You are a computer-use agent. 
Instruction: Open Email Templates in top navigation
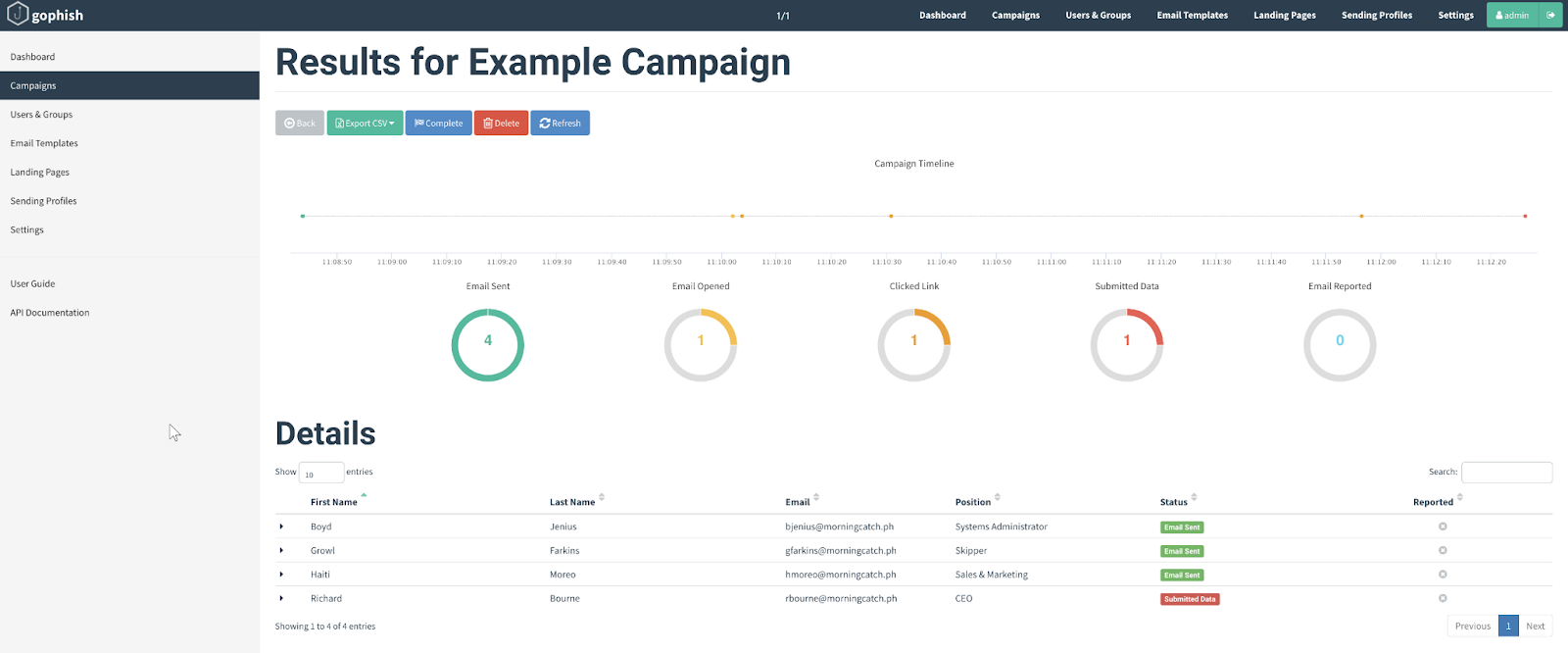(x=1192, y=16)
